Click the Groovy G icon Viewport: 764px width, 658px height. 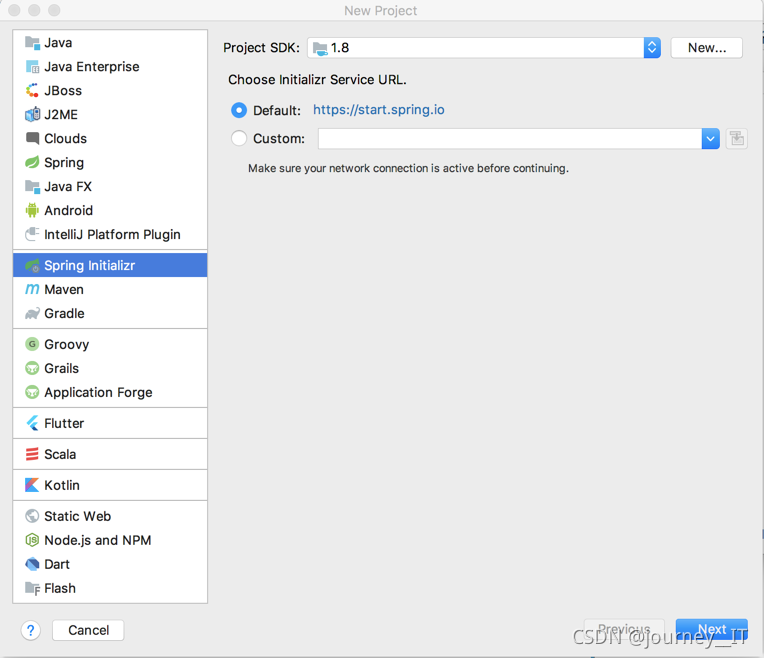coord(32,344)
